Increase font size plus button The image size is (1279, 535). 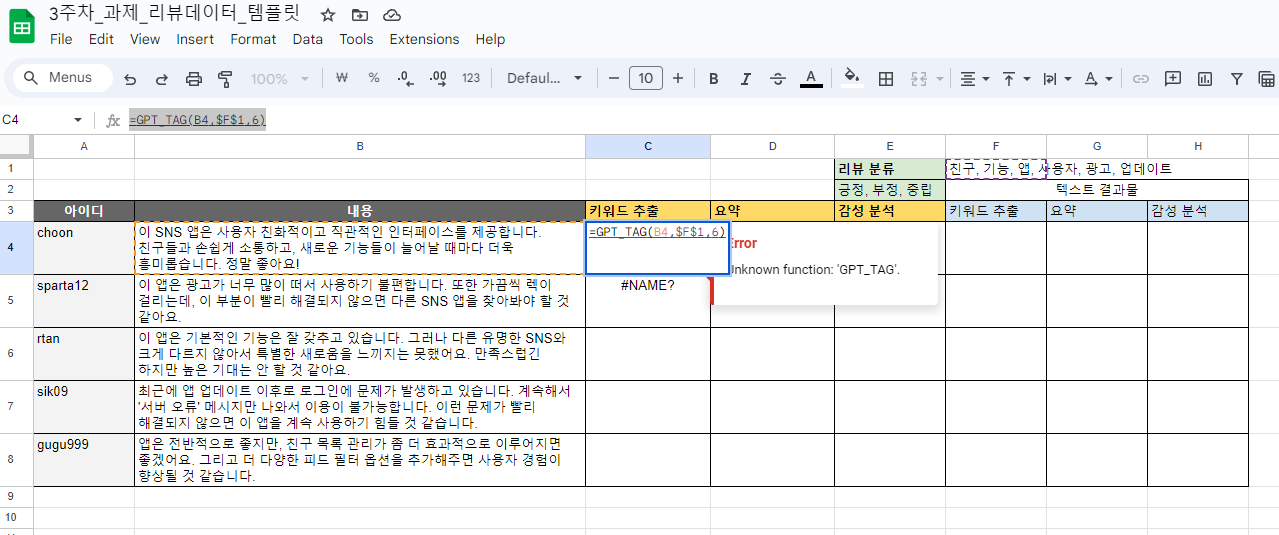pyautogui.click(x=678, y=78)
